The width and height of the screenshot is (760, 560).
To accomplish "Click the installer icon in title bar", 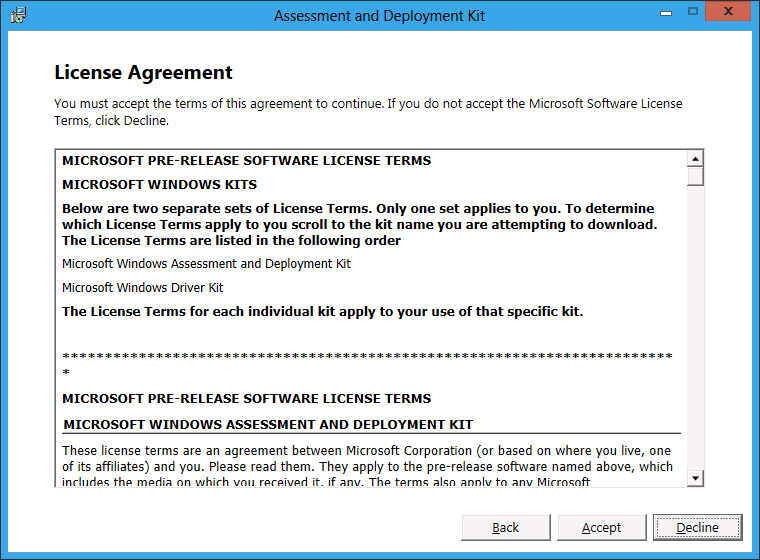I will click(18, 15).
